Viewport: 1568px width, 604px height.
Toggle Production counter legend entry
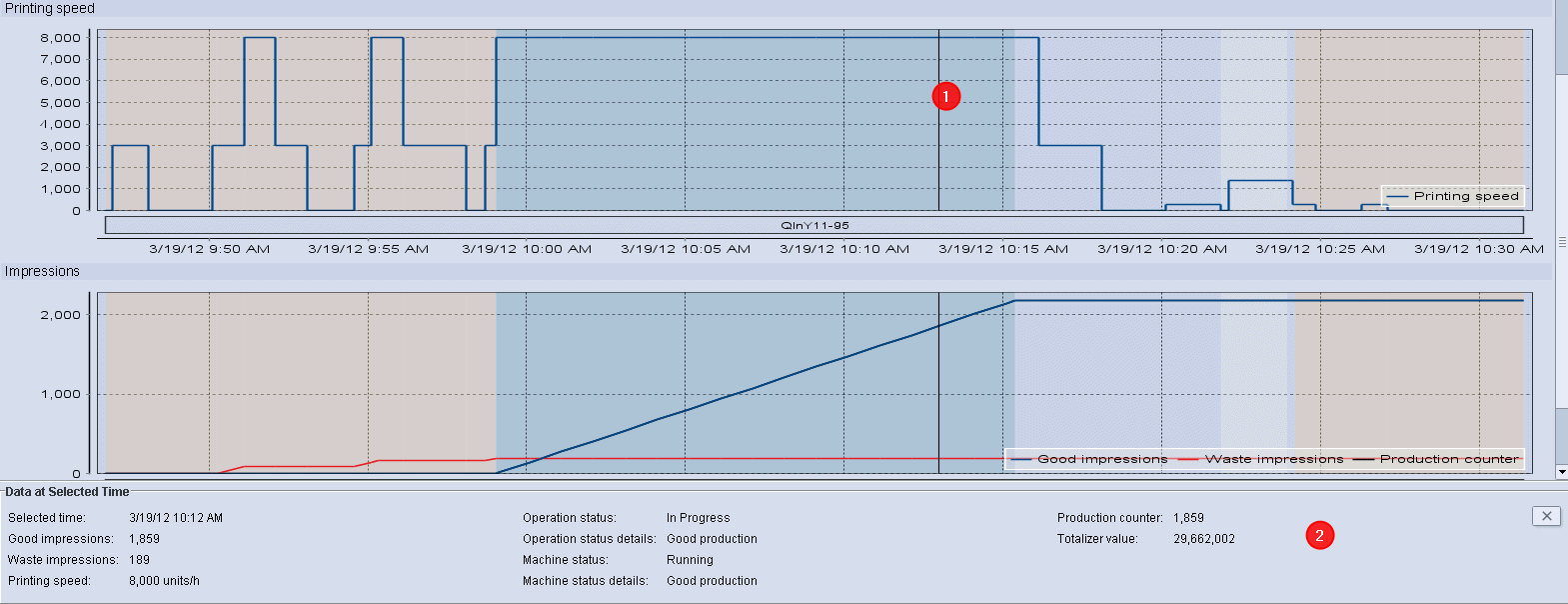[x=1448, y=459]
